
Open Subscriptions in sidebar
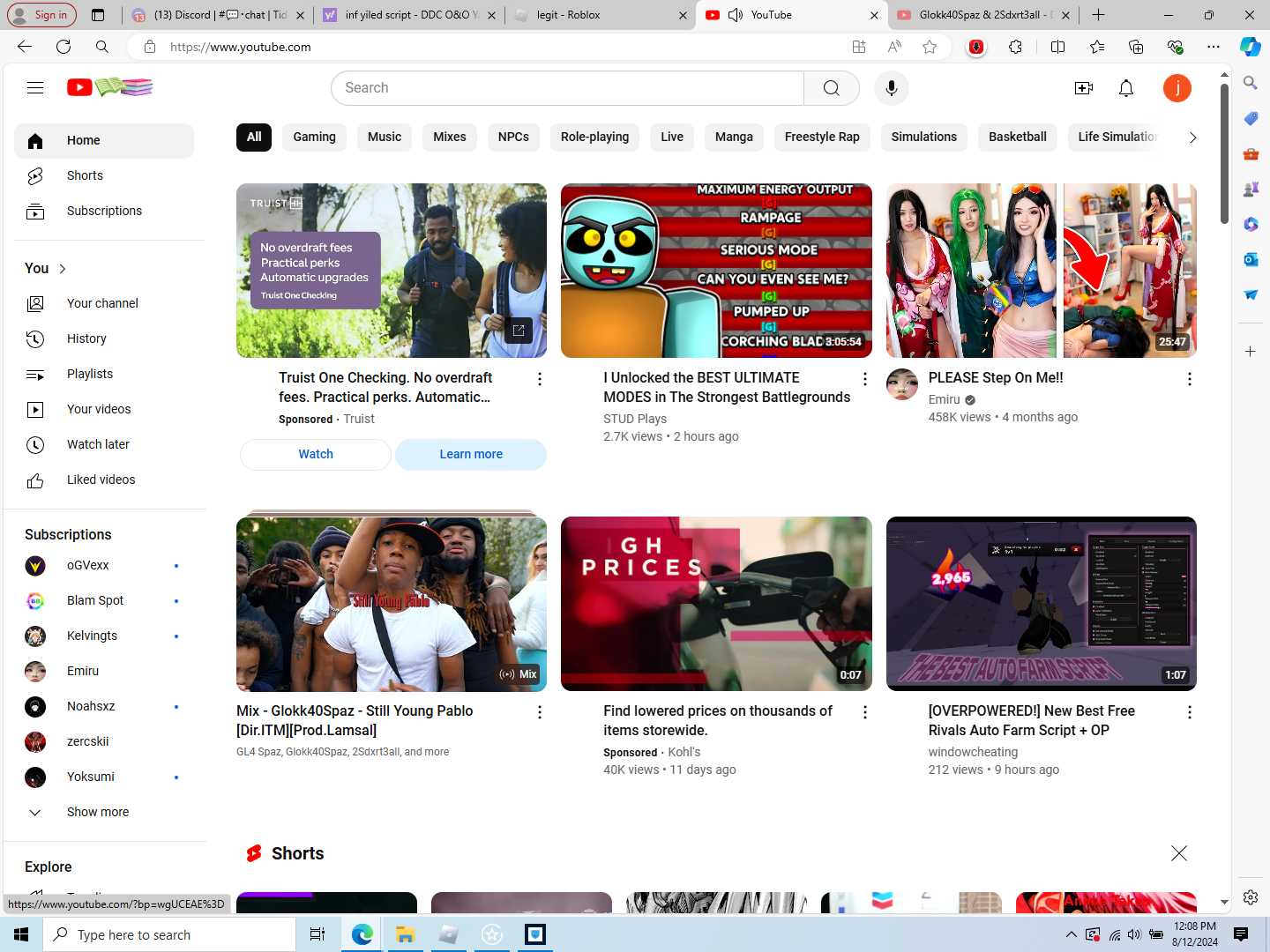pos(104,211)
